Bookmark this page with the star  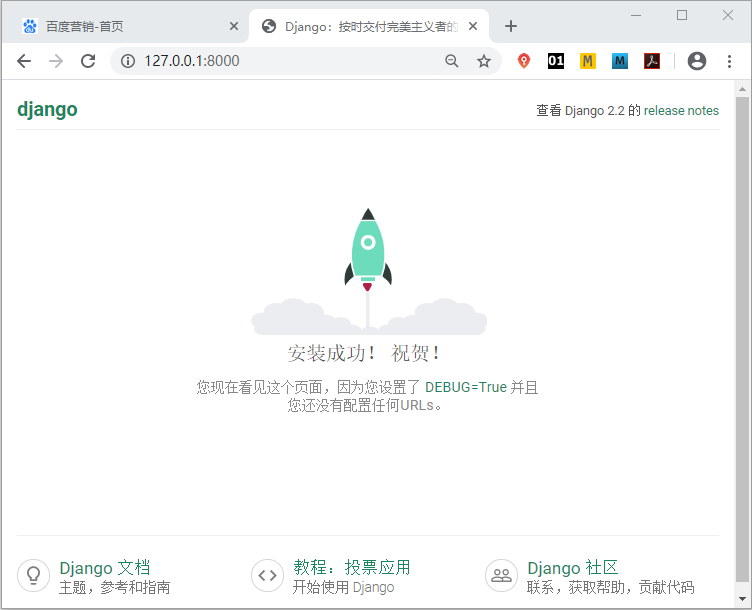pos(484,61)
